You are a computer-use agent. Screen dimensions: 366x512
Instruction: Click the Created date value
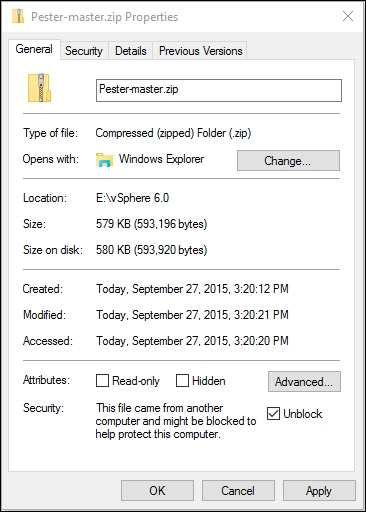click(192, 289)
